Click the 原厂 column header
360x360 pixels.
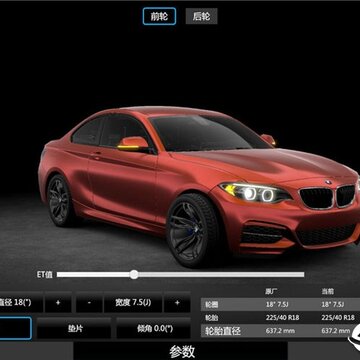pos(271,292)
